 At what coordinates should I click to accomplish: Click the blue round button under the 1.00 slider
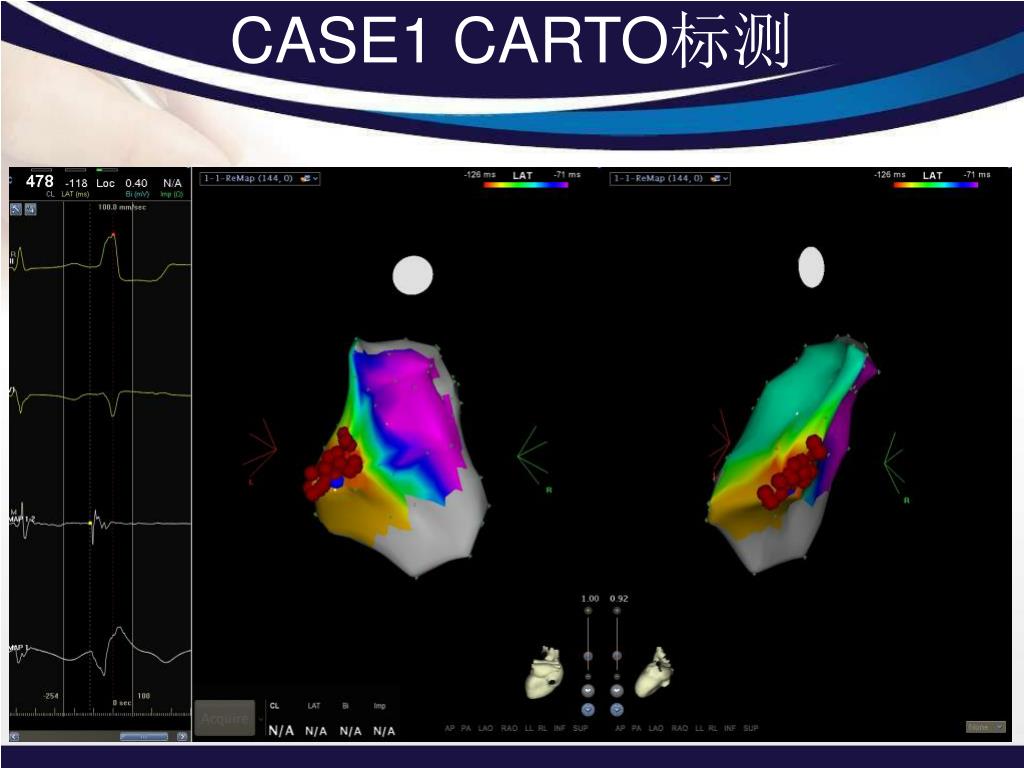[x=588, y=709]
